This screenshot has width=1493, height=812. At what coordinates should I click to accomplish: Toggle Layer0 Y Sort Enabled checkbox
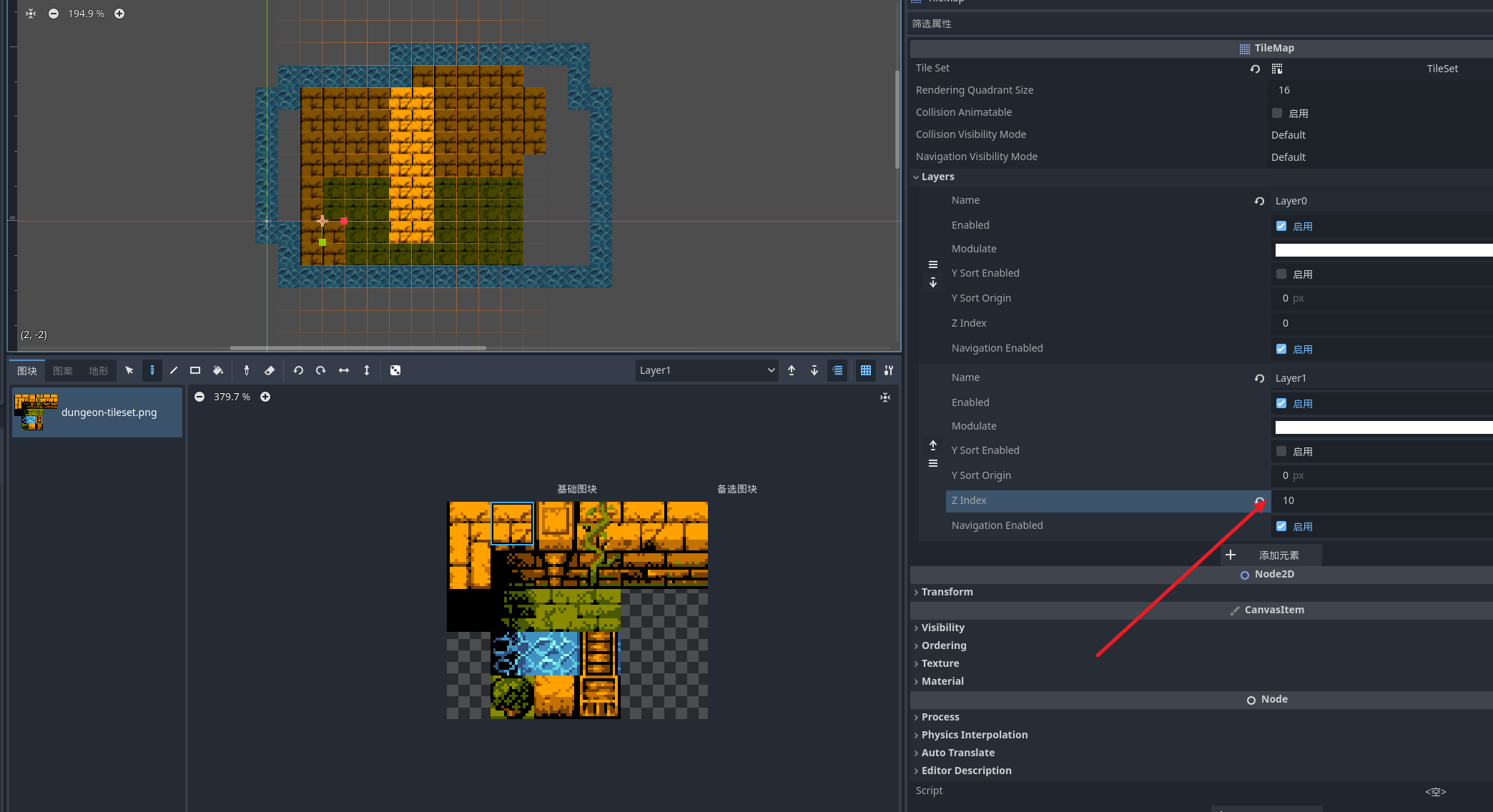click(x=1281, y=274)
